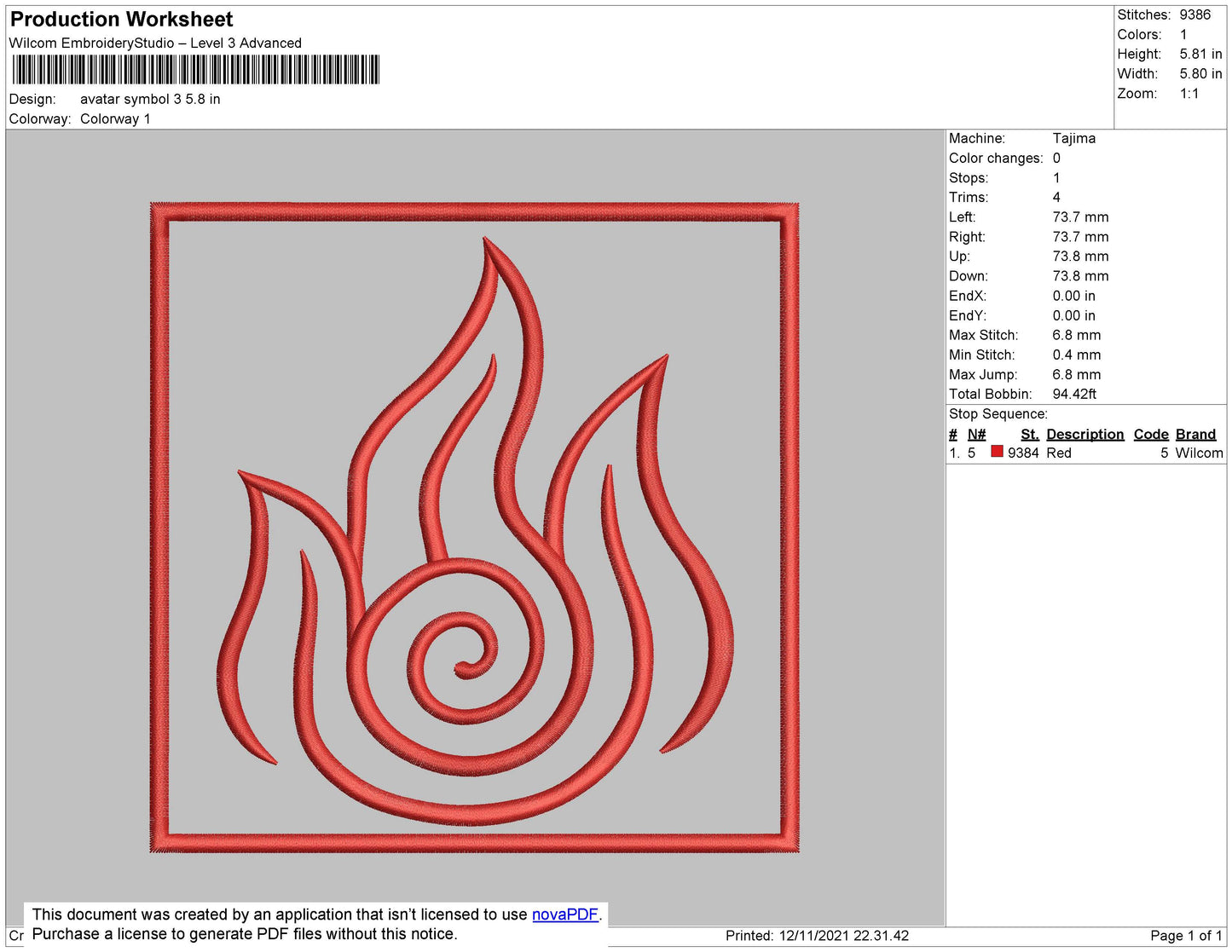Click the 'Red' color description
1232x952 pixels.
pos(1059,453)
